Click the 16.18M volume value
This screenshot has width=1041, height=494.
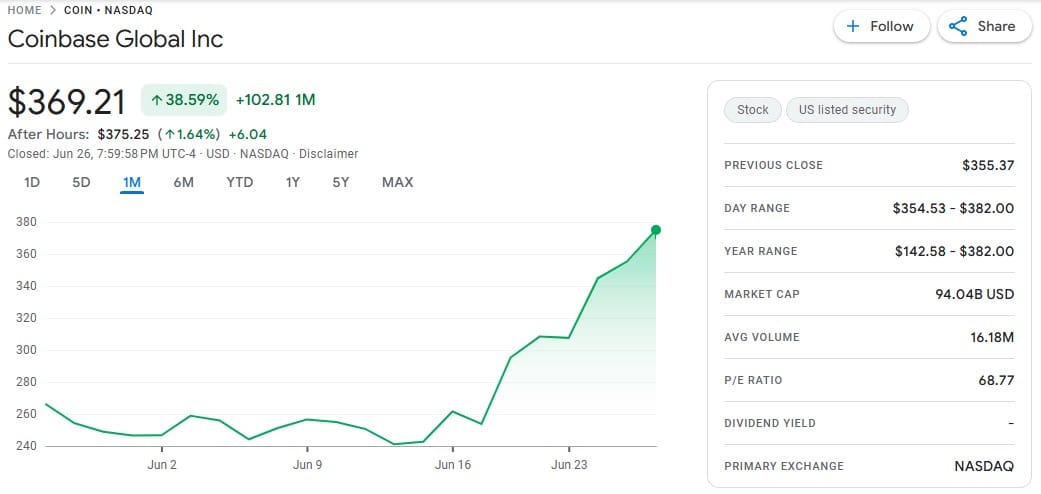pyautogui.click(x=992, y=337)
